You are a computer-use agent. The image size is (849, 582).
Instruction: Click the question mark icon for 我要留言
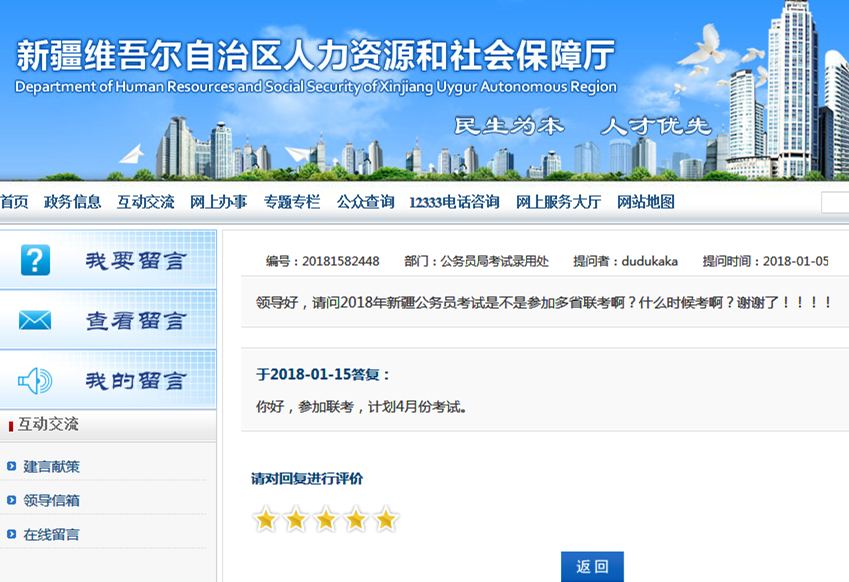pos(35,261)
